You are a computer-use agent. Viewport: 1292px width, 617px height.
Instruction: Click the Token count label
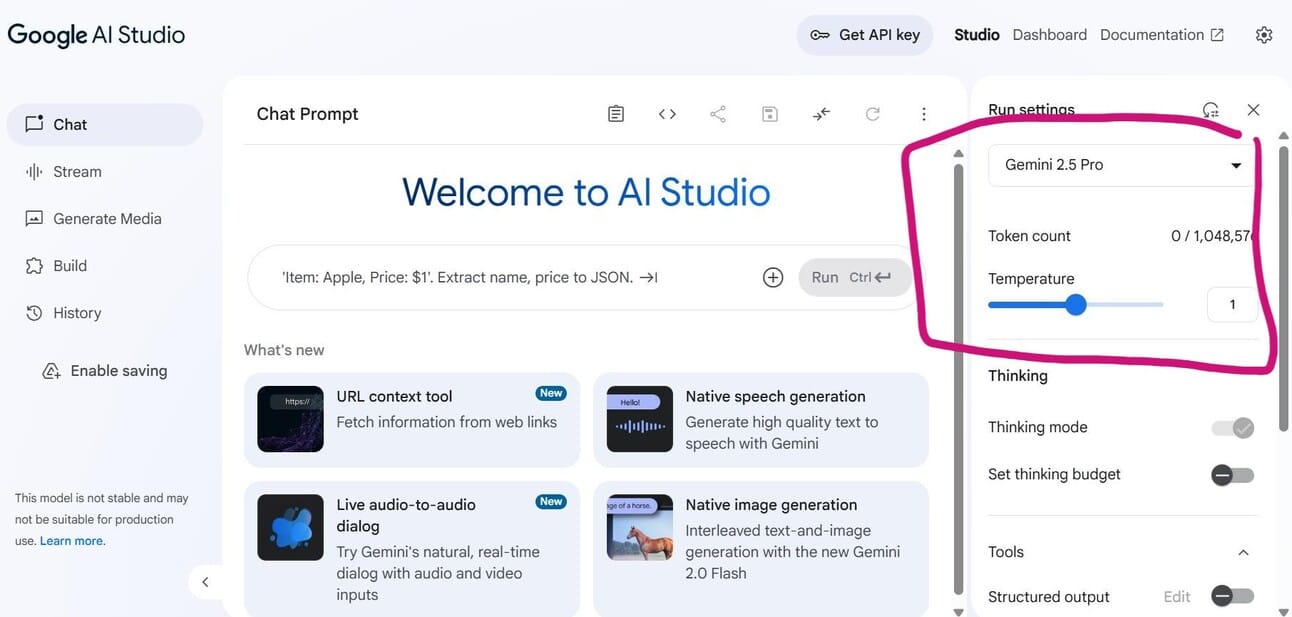[x=1029, y=236]
